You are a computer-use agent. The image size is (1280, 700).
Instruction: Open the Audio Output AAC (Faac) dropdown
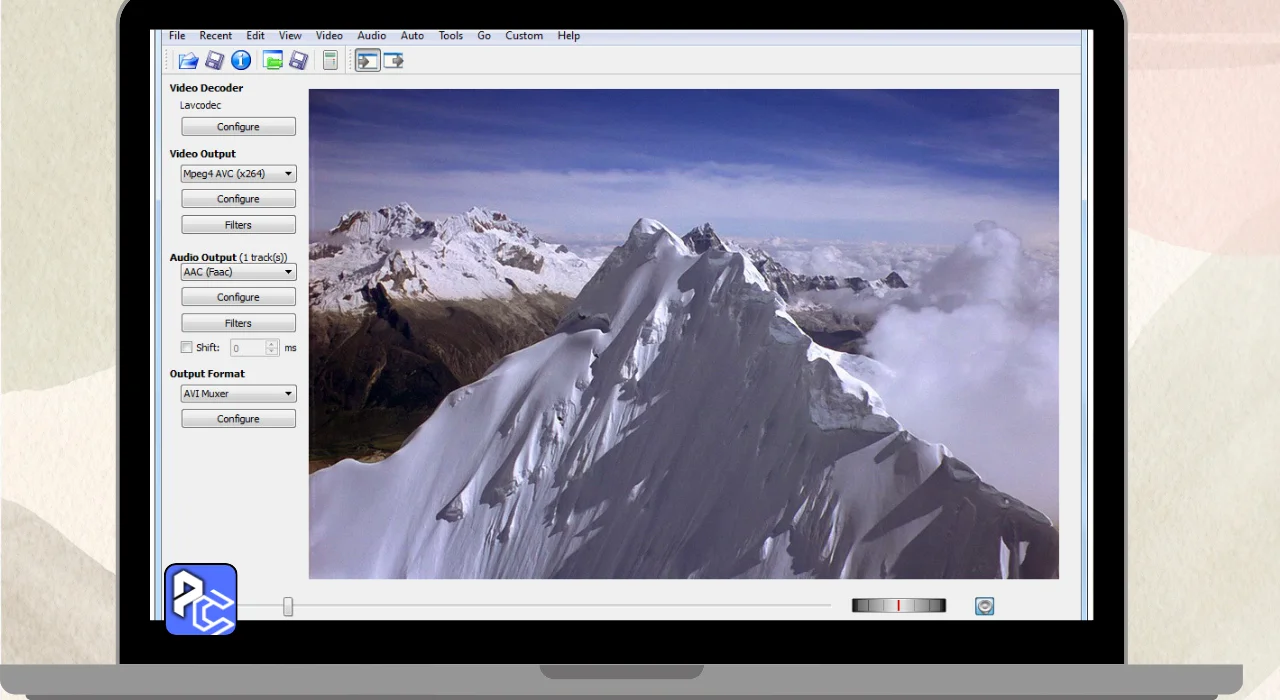click(238, 272)
